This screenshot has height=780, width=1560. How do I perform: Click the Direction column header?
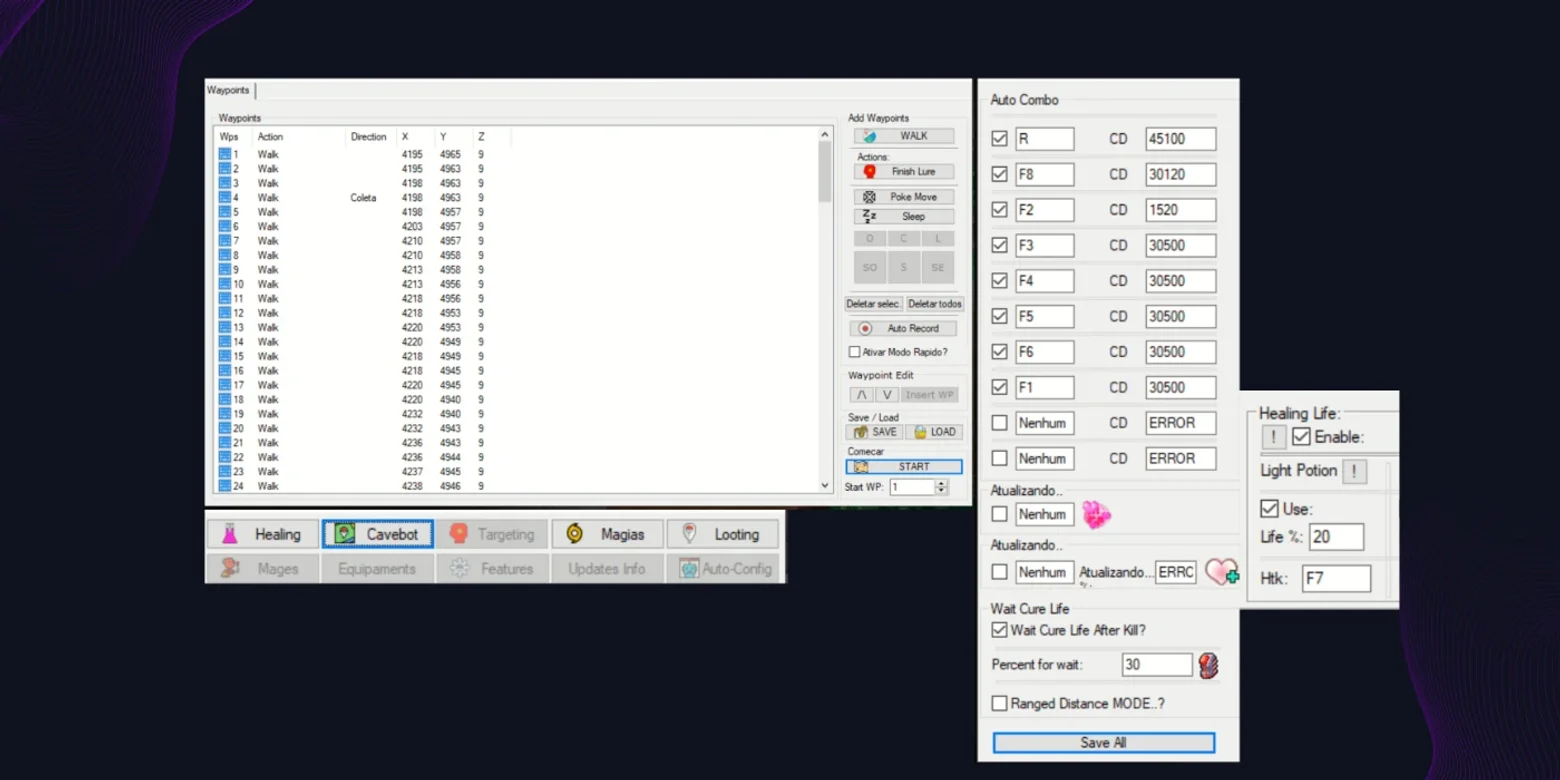click(x=368, y=137)
